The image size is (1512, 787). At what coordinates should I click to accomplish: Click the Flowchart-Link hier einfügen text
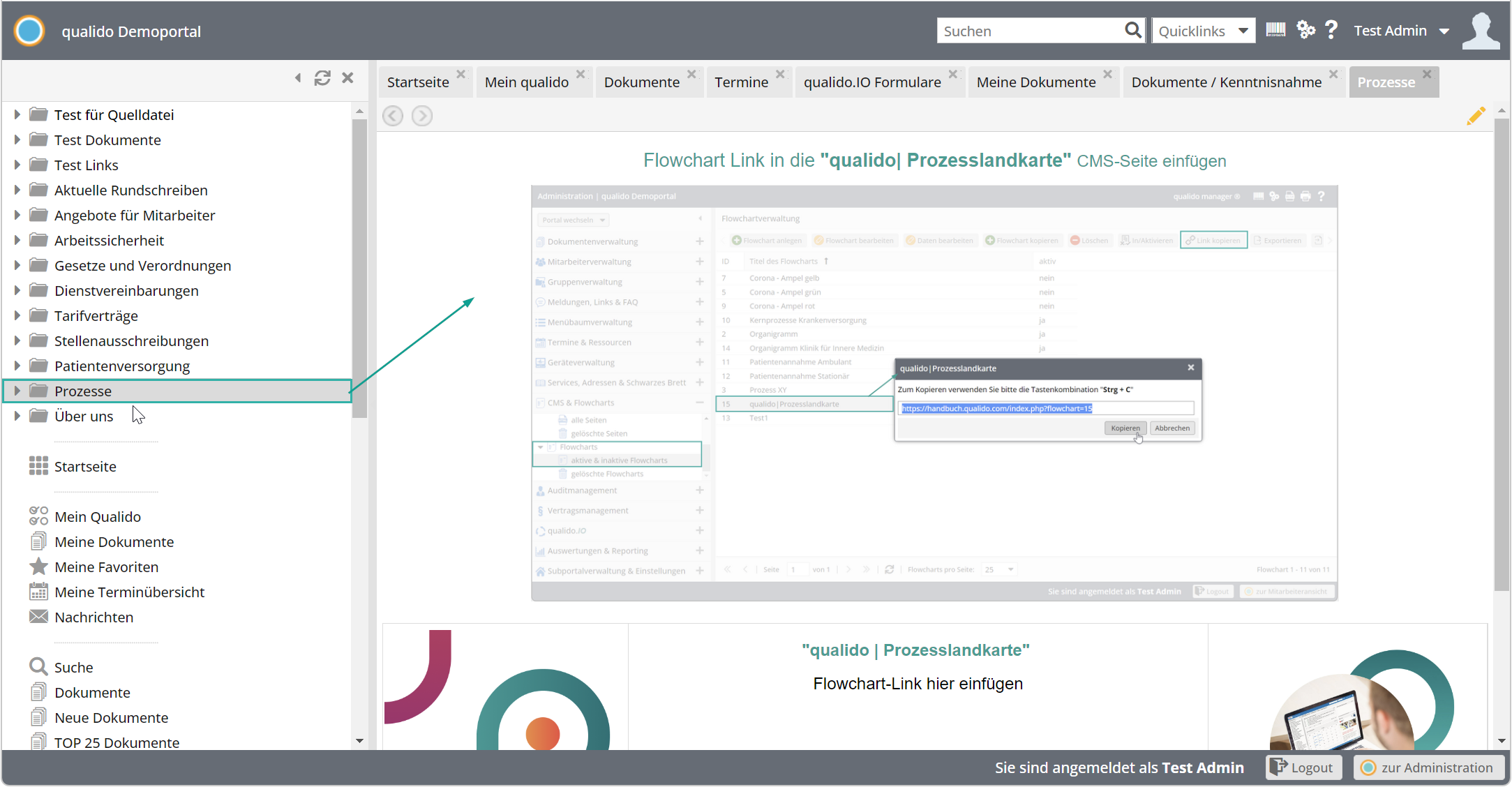tap(918, 684)
